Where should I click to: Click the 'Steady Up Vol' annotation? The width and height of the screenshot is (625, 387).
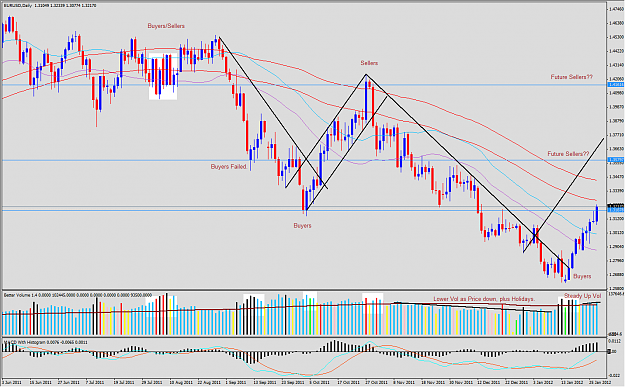pos(582,296)
